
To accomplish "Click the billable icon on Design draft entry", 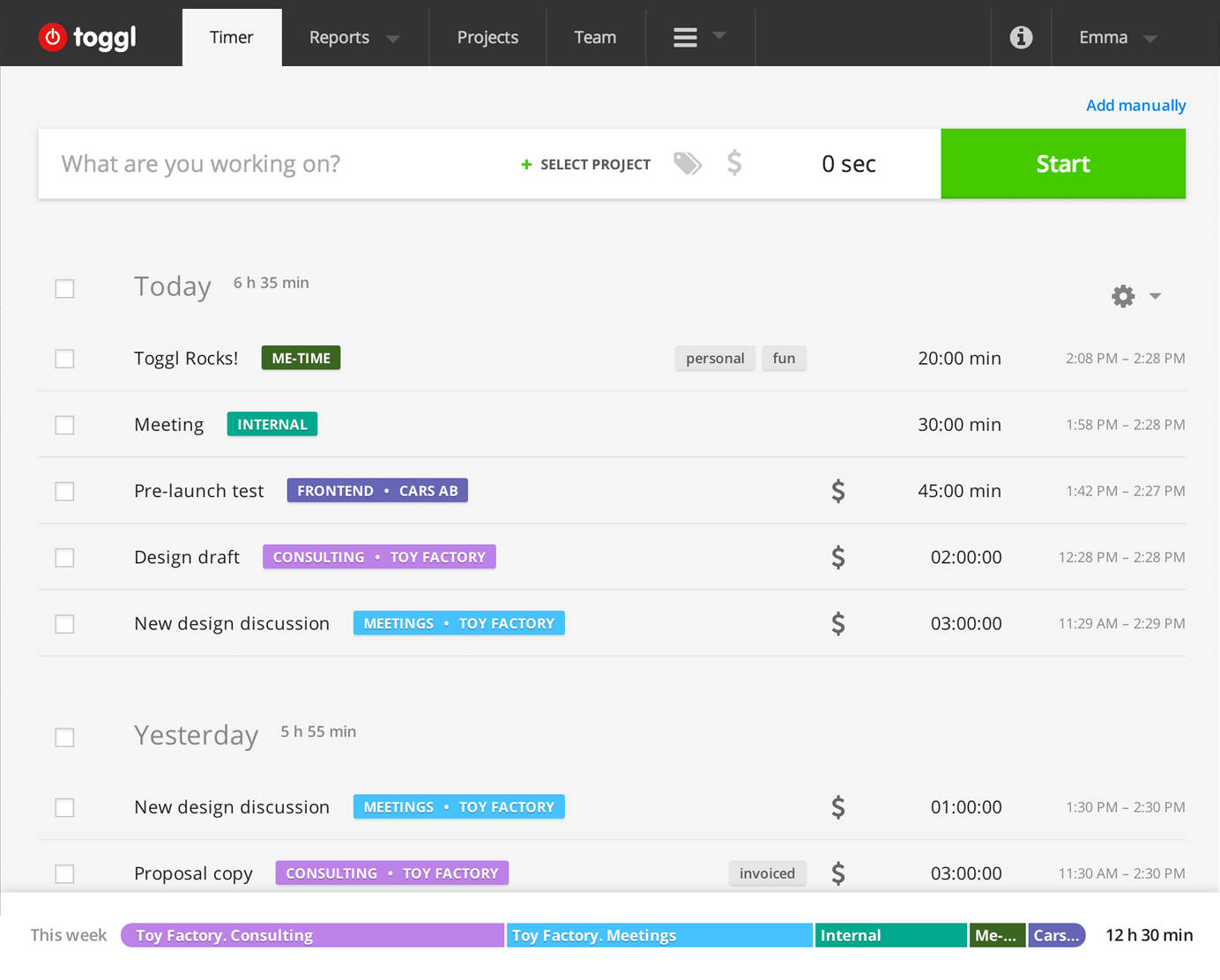I will (x=837, y=557).
